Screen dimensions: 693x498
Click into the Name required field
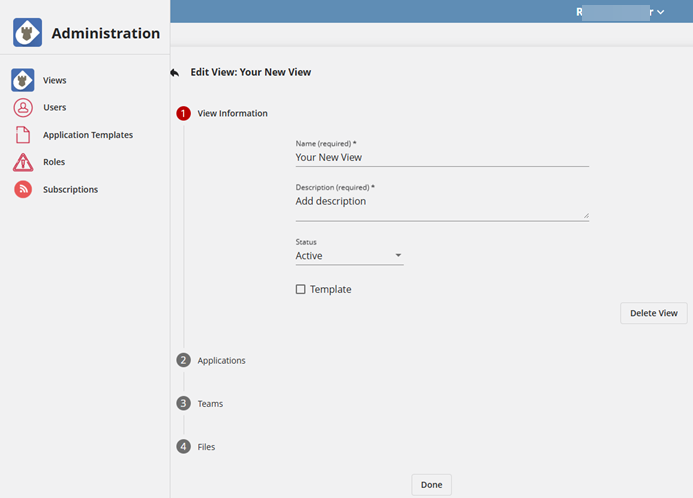[x=441, y=157]
